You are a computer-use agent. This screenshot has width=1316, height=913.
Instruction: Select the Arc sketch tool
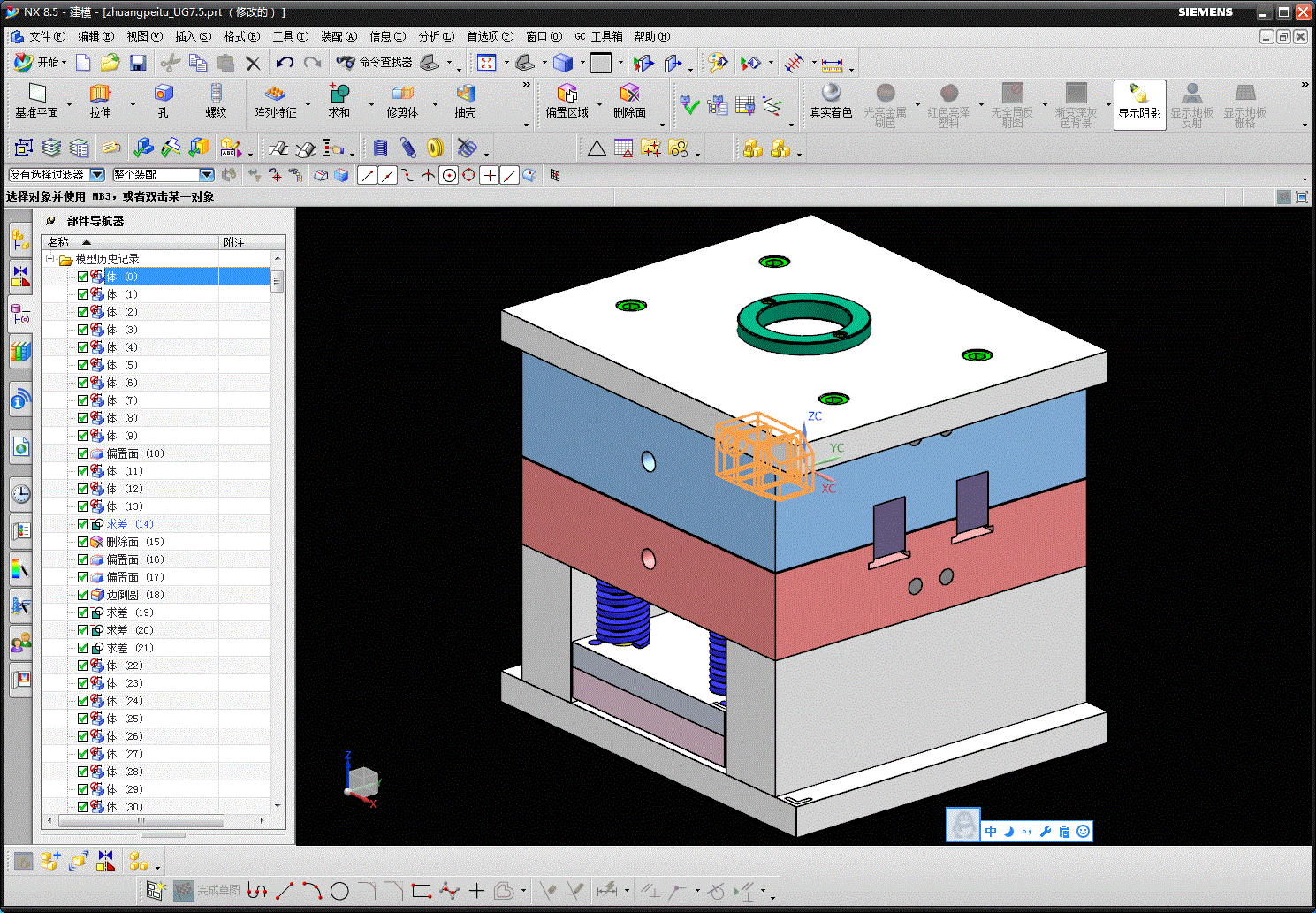[x=312, y=891]
